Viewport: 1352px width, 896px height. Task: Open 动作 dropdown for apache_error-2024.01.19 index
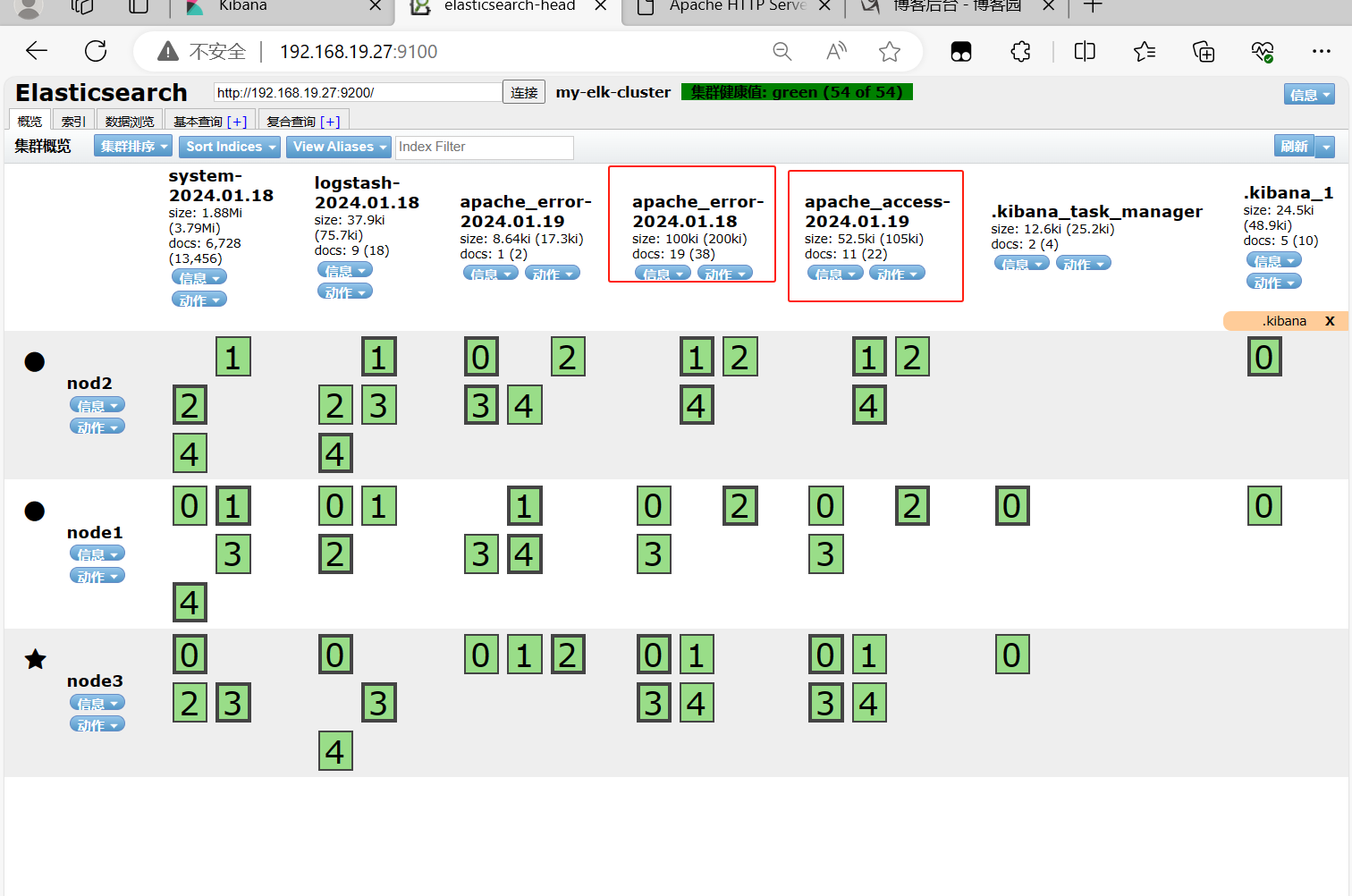tap(553, 274)
